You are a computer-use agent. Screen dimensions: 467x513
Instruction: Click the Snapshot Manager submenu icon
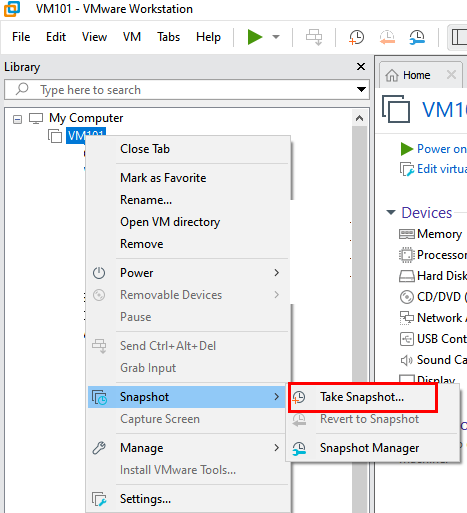[x=299, y=448]
